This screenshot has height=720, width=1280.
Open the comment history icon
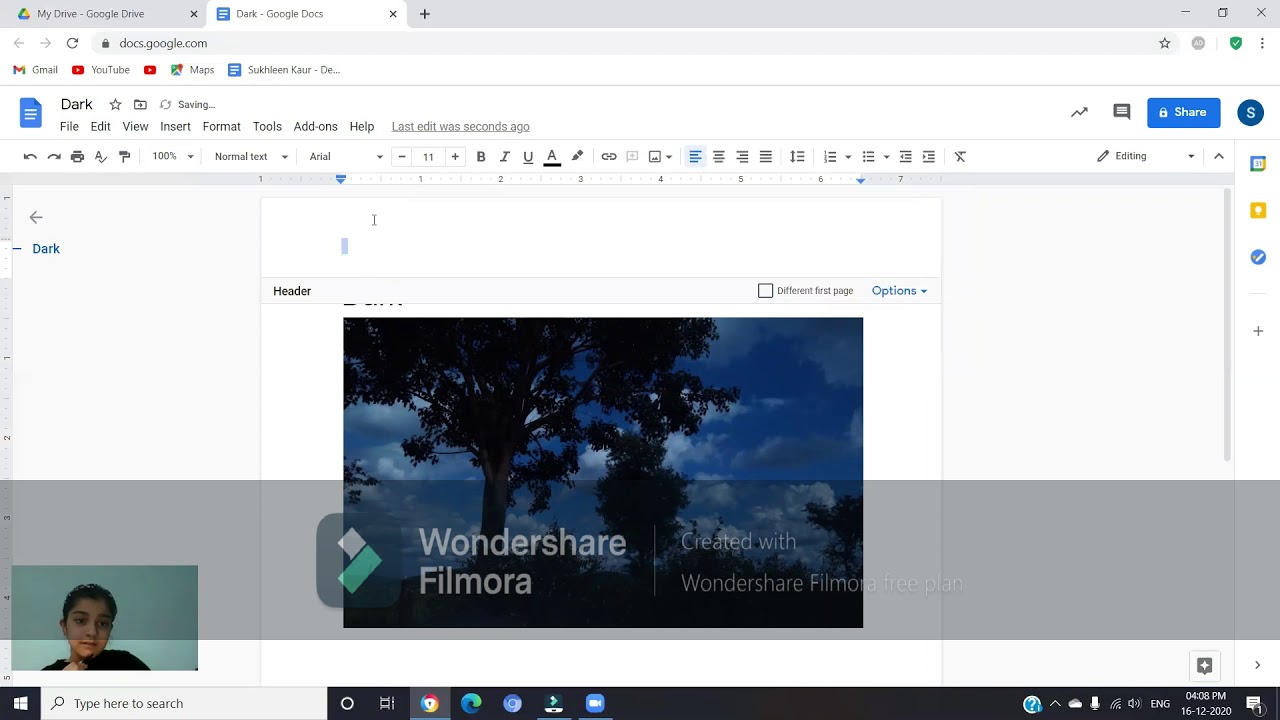click(x=1122, y=112)
